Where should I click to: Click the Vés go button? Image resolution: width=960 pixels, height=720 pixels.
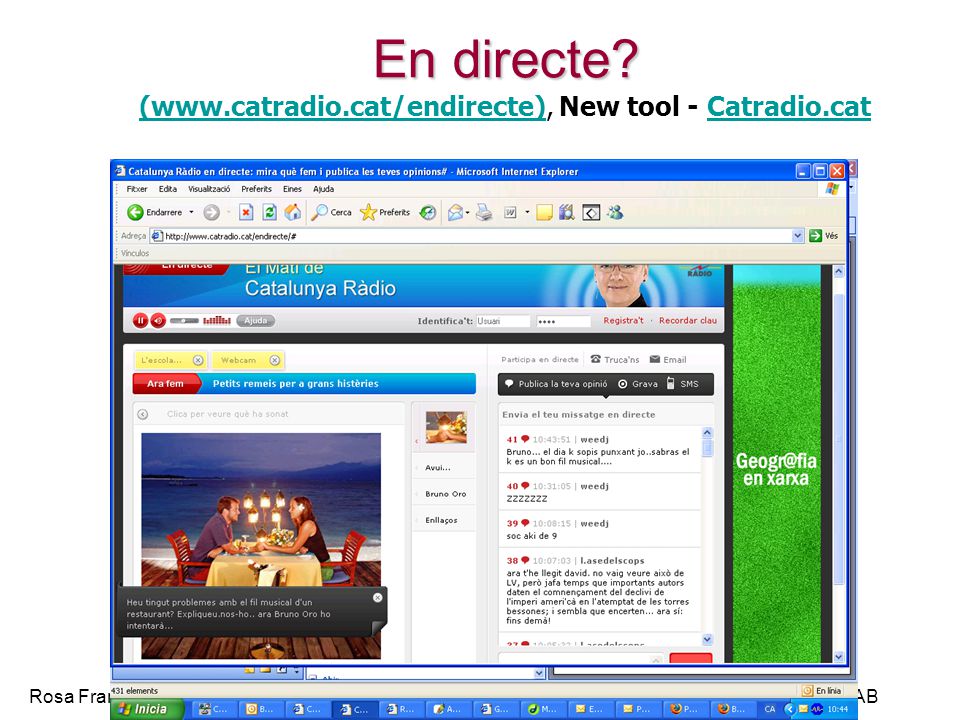823,236
